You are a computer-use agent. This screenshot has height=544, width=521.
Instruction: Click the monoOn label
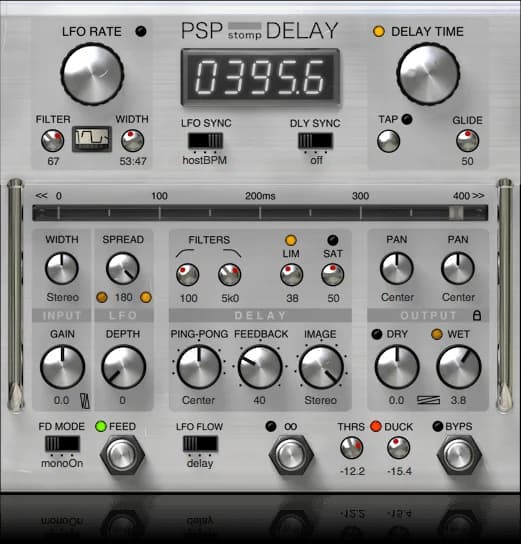pyautogui.click(x=62, y=463)
